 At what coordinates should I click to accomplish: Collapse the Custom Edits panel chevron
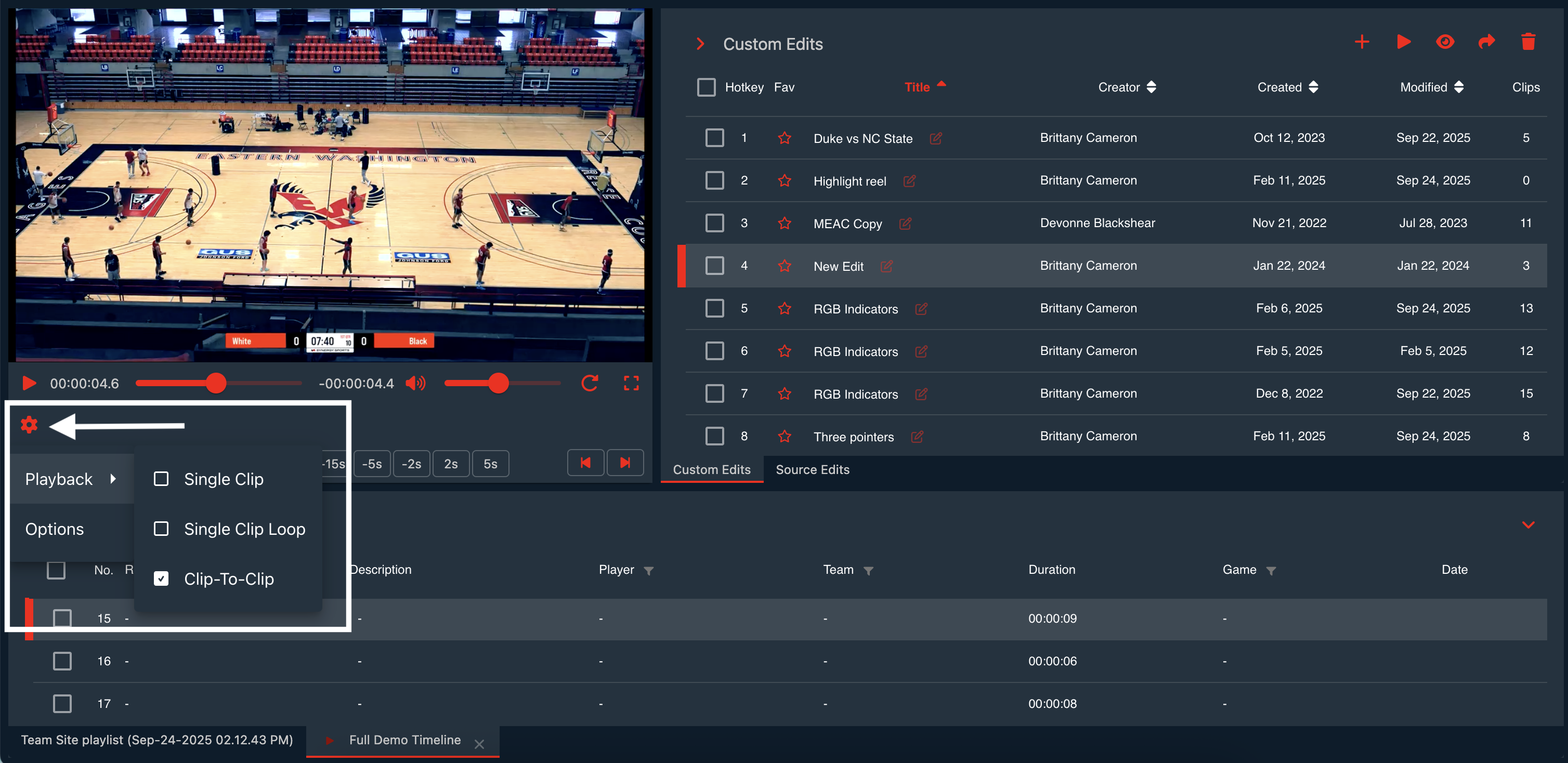[x=701, y=44]
